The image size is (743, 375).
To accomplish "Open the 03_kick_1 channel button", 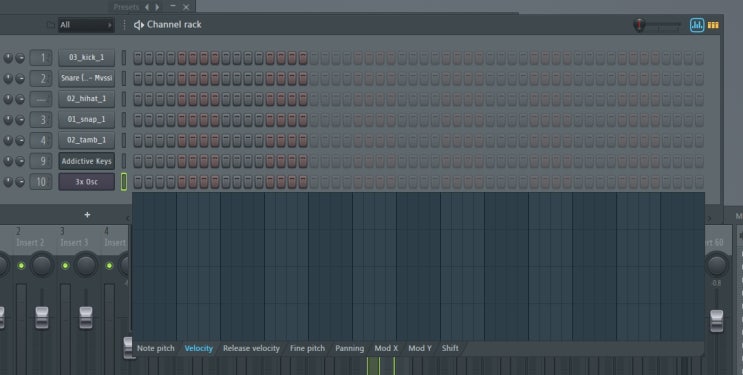I will pos(87,58).
